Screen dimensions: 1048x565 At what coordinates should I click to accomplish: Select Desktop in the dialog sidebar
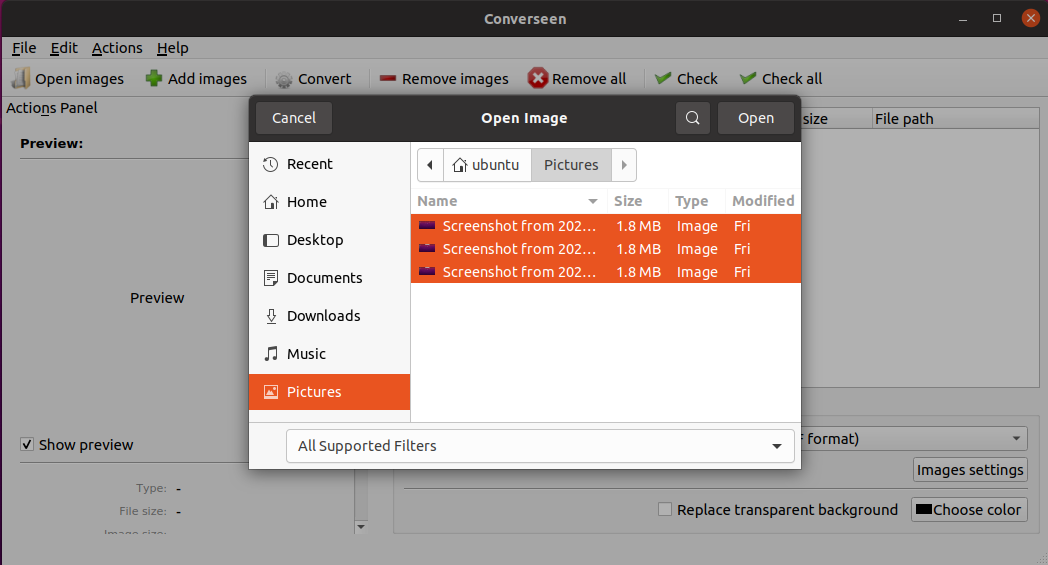pyautogui.click(x=330, y=240)
